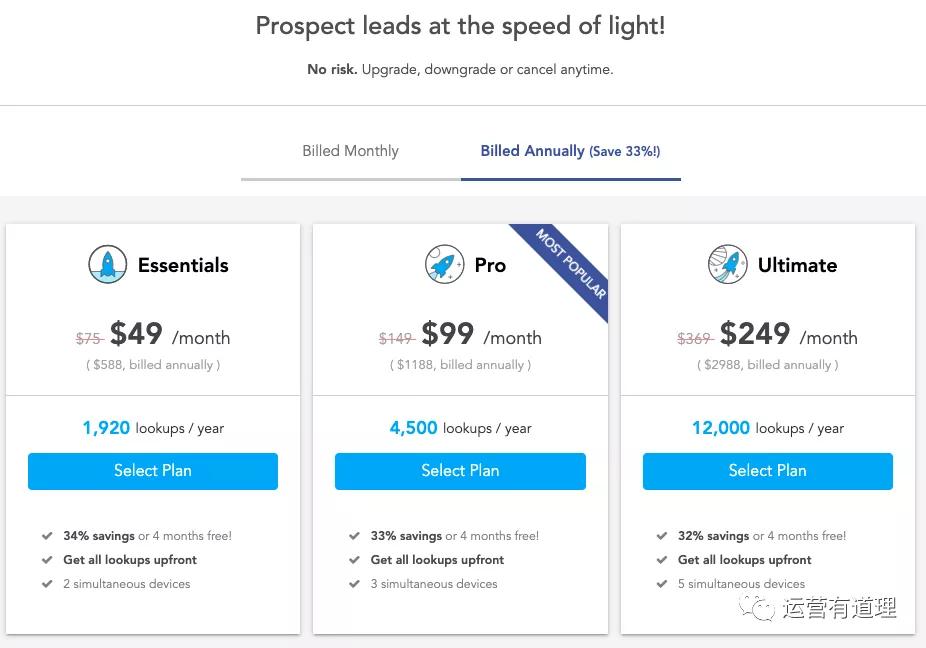The height and width of the screenshot is (648, 926).
Task: Click checkmark beside 34% savings
Action: (x=47, y=536)
